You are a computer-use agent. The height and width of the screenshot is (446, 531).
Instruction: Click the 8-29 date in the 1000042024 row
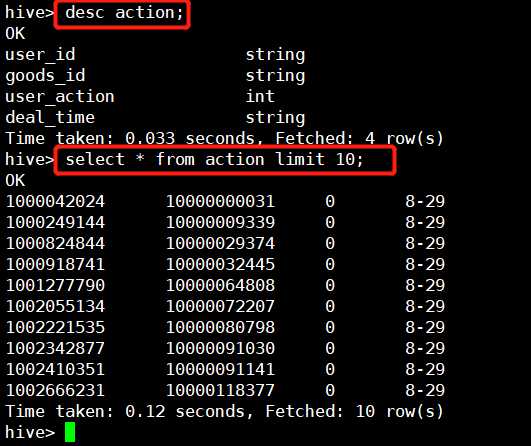click(425, 201)
